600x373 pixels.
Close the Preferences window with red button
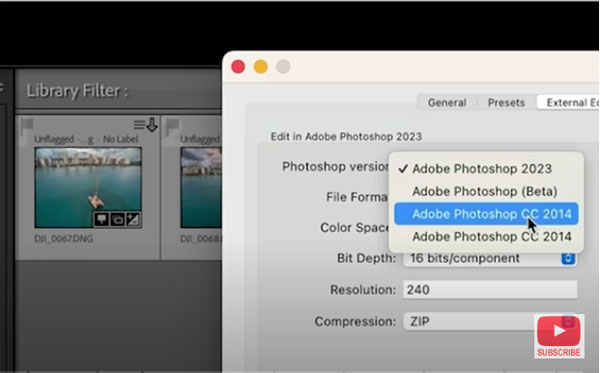coord(238,67)
